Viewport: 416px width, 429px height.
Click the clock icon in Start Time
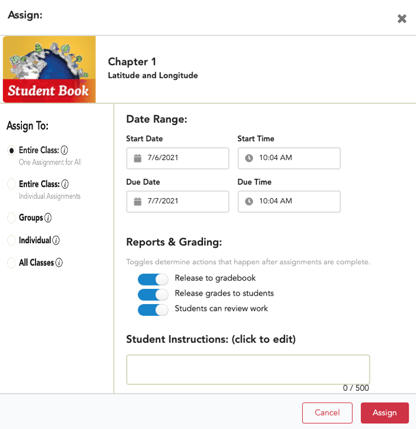coord(249,158)
